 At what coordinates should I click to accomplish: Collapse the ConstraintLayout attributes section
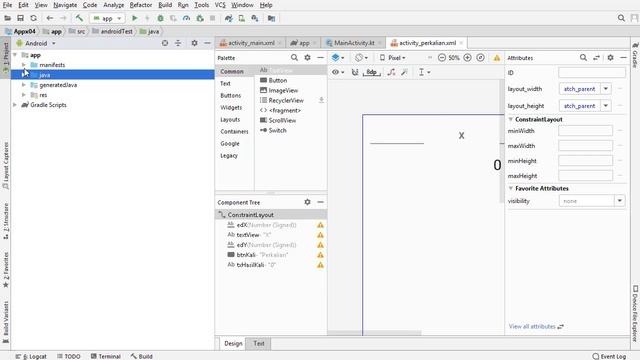(x=511, y=120)
